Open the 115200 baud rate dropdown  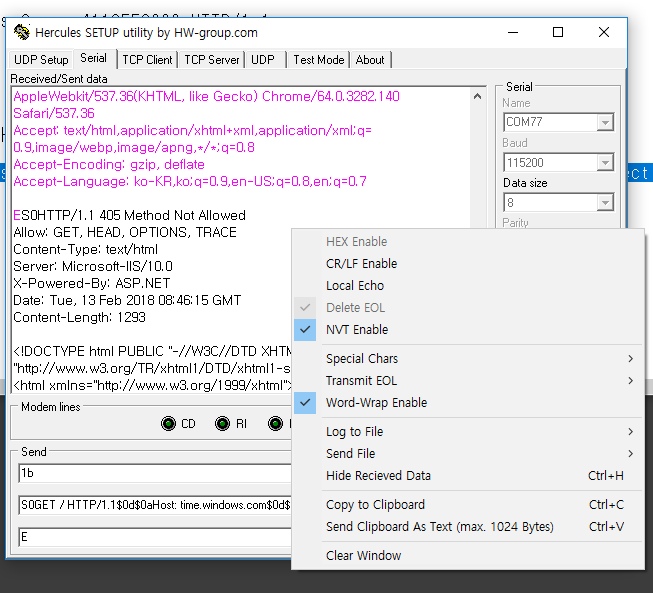[605, 162]
